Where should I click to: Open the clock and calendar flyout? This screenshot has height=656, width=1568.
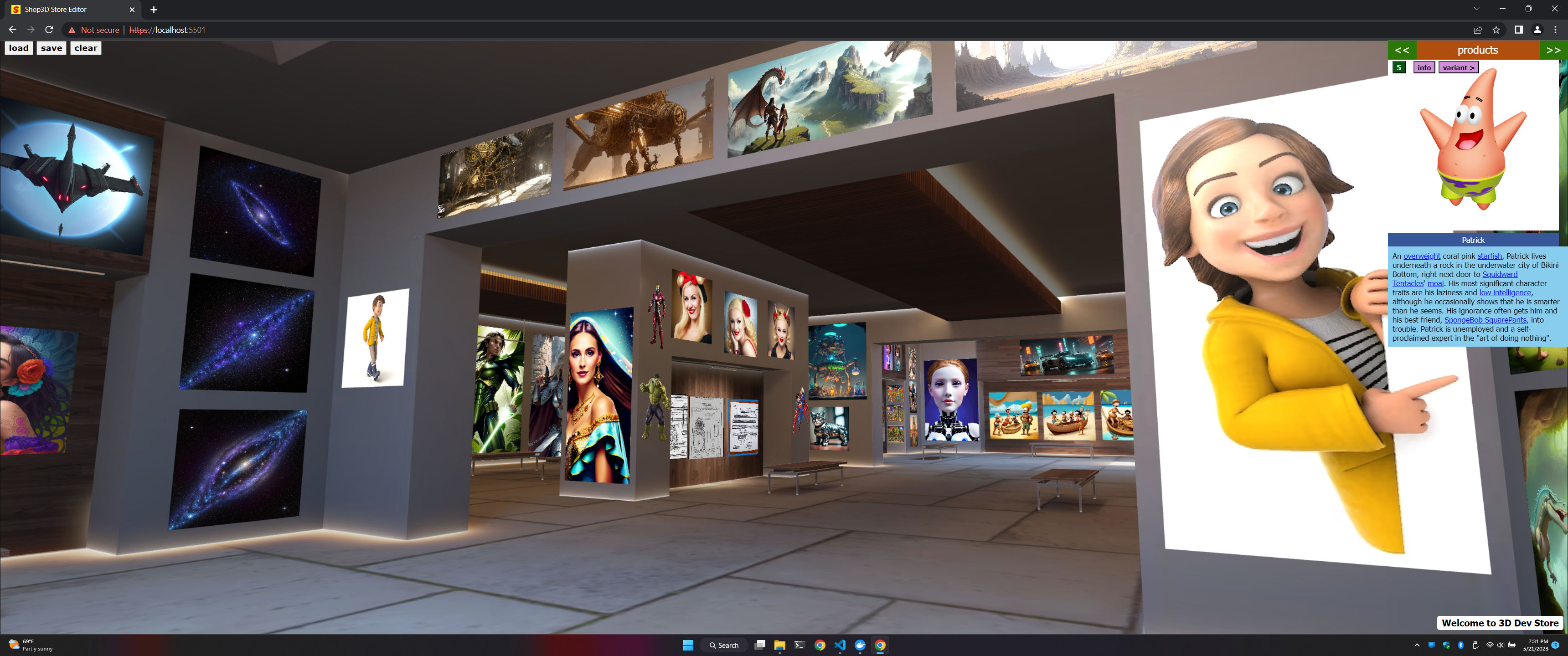[1535, 645]
